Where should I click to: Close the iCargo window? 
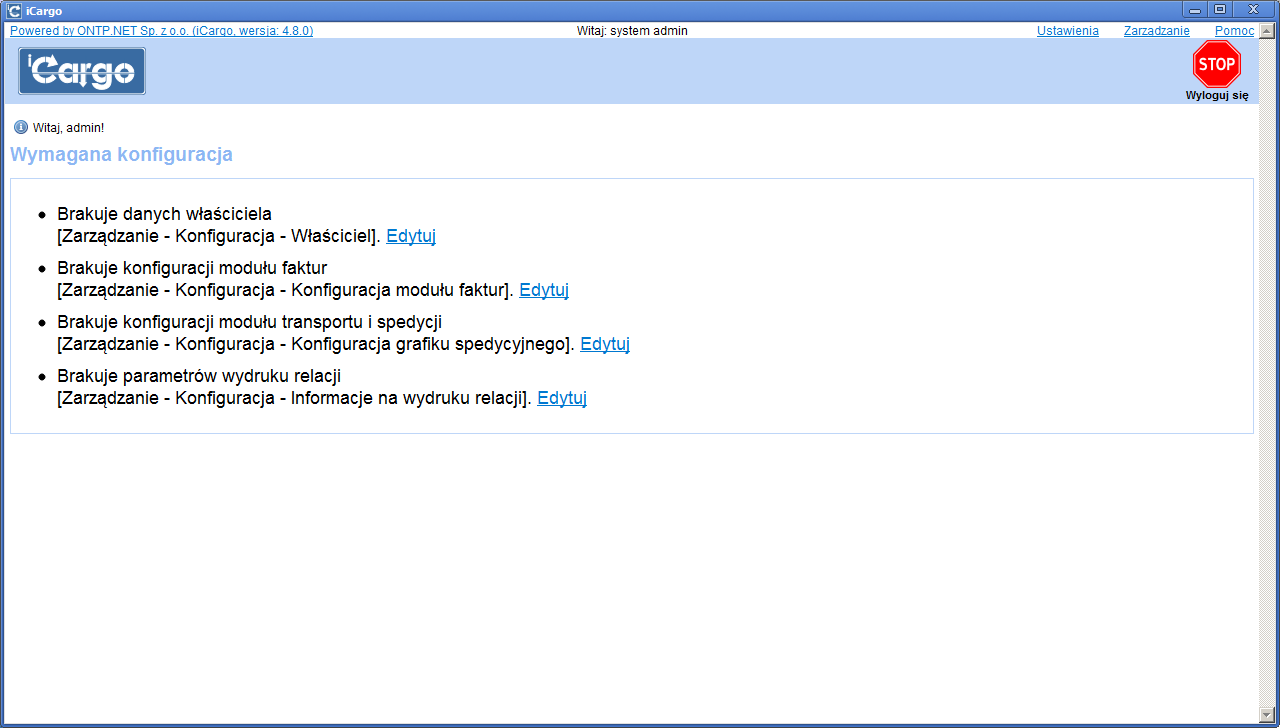click(1254, 9)
